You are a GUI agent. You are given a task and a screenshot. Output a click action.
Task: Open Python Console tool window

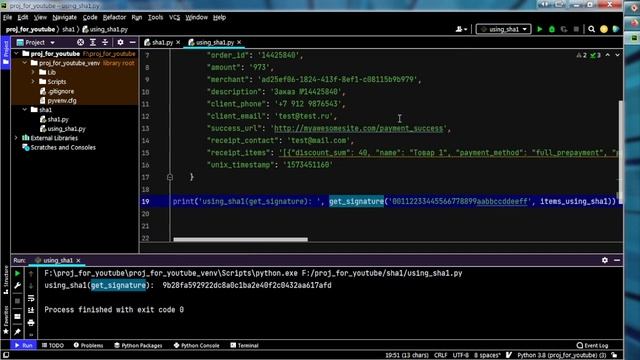tap(196, 345)
